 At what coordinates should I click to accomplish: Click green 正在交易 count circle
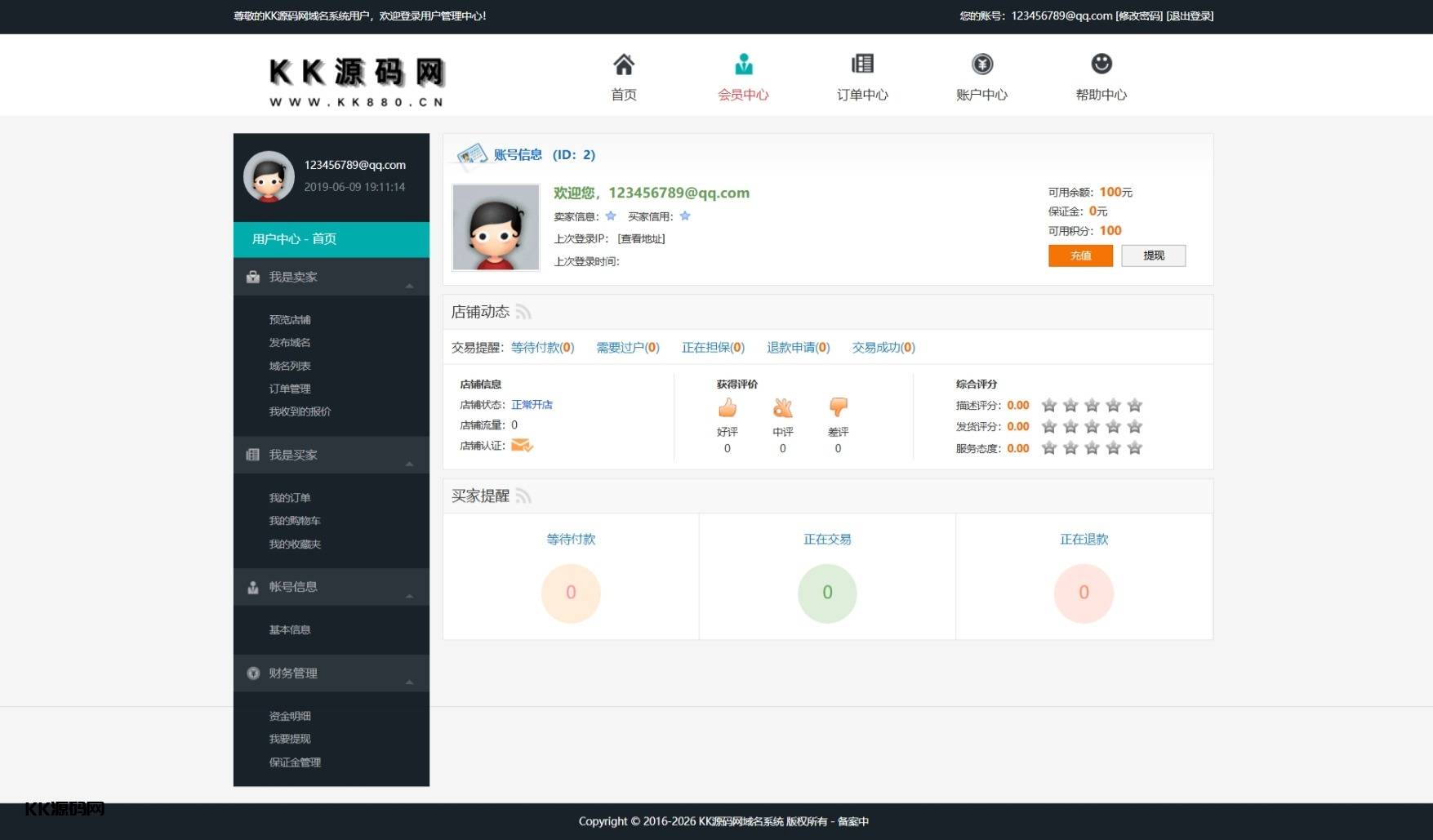[827, 593]
